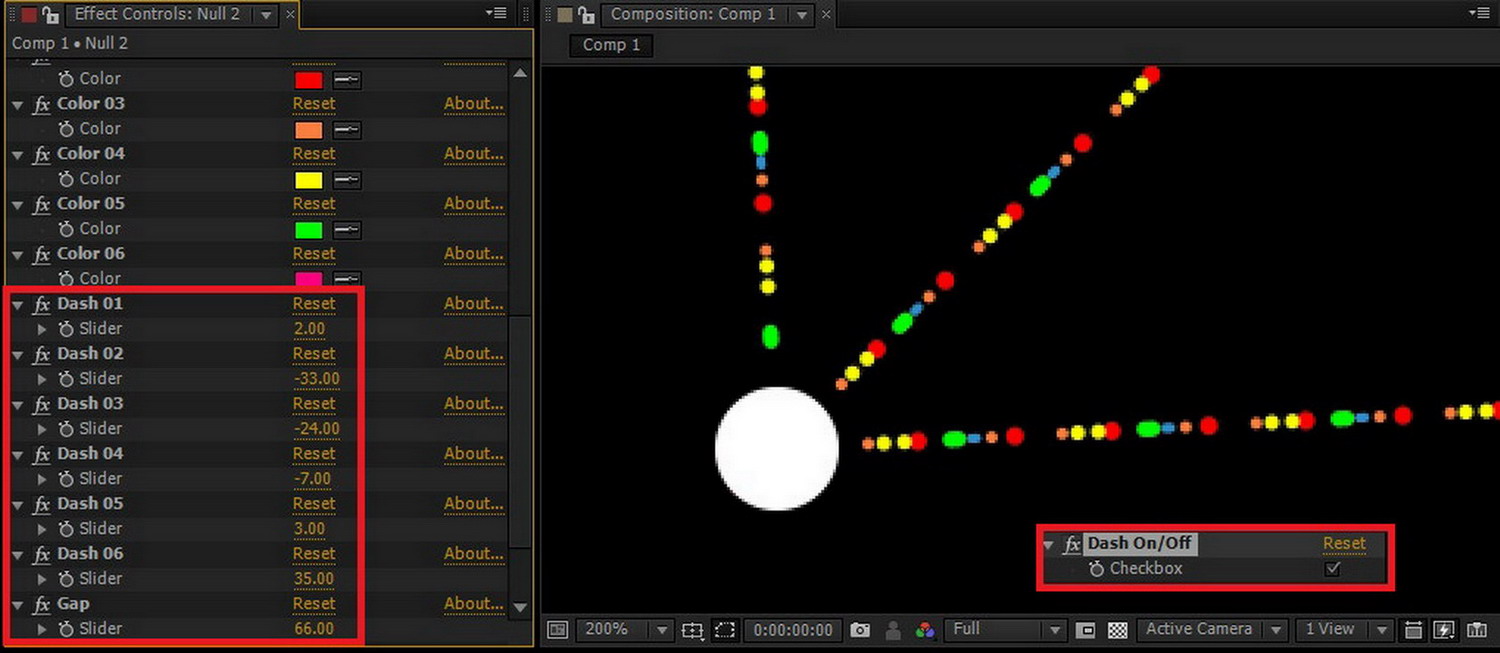This screenshot has height=653, width=1500.
Task: Open the Full resolution dropdown
Action: (1006, 630)
